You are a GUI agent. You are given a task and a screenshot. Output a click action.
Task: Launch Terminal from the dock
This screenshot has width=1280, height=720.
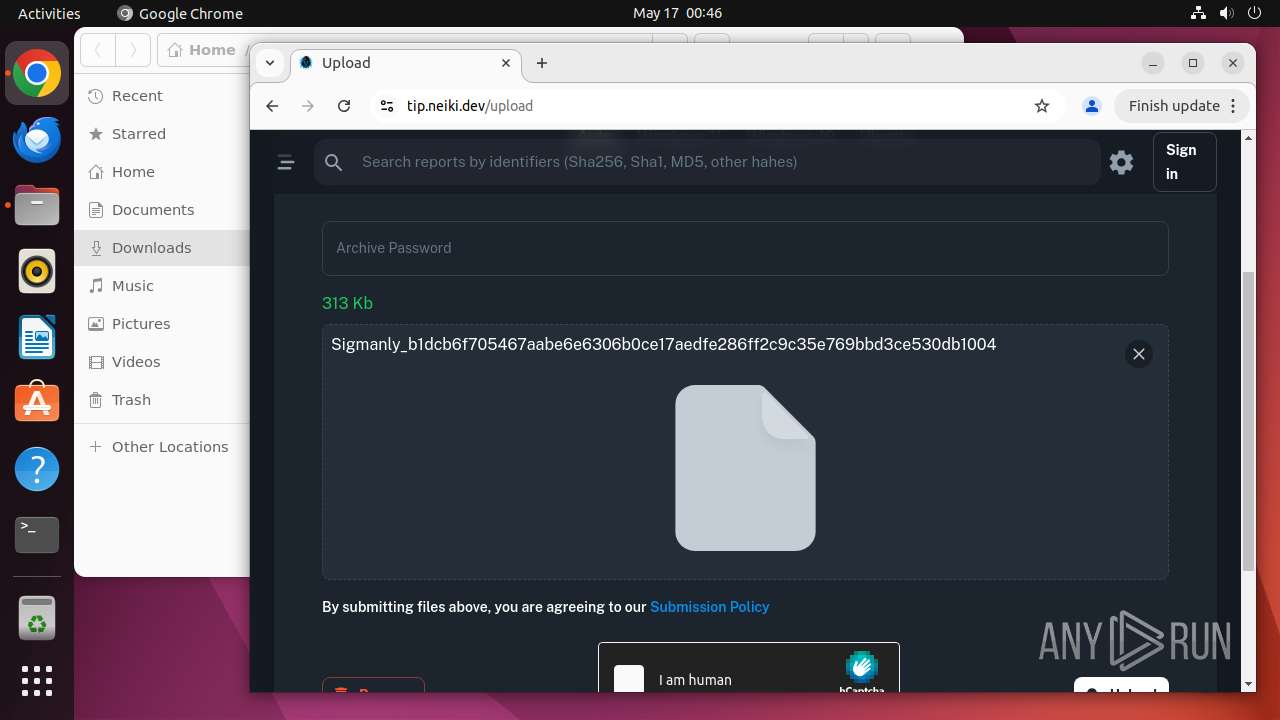[x=37, y=535]
